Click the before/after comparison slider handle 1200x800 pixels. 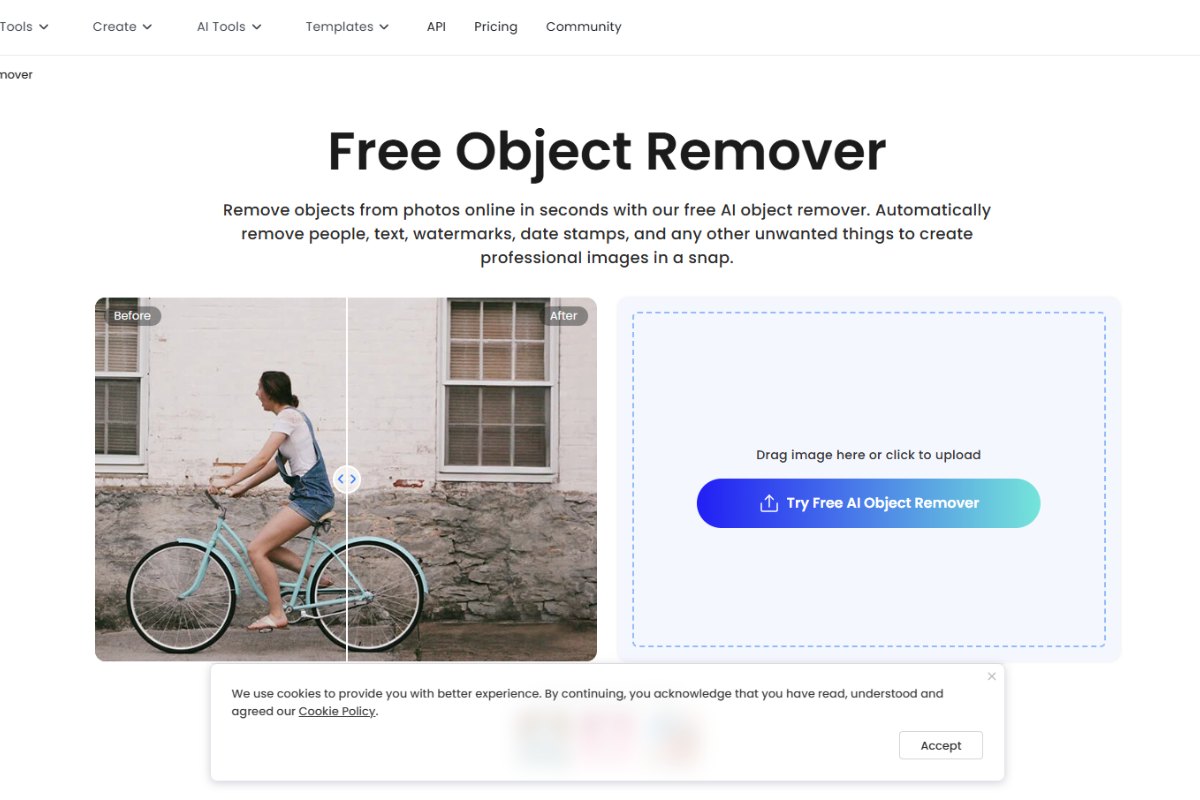point(347,479)
